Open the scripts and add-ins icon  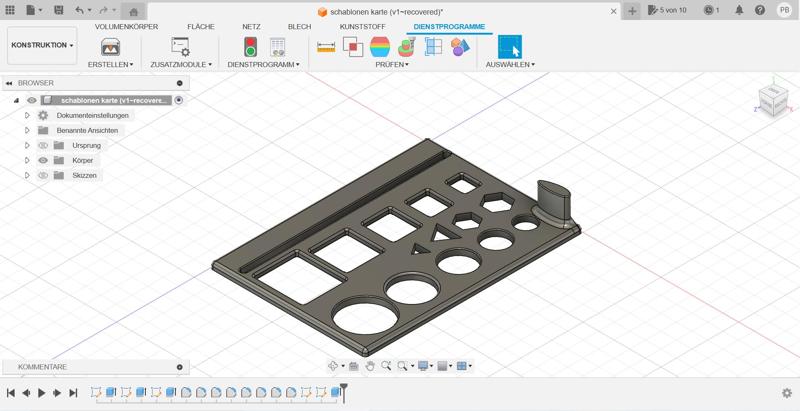pyautogui.click(x=180, y=47)
